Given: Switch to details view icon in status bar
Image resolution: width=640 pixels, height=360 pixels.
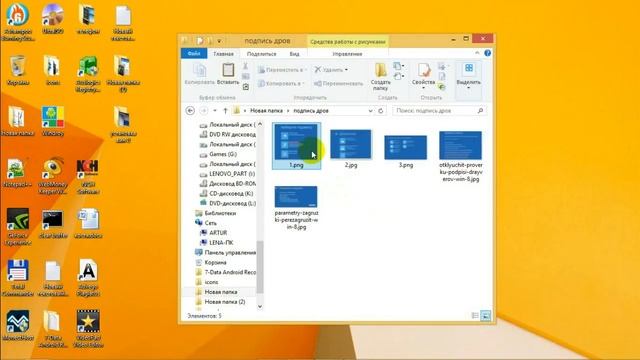Looking at the screenshot, I should pyautogui.click(x=475, y=316).
